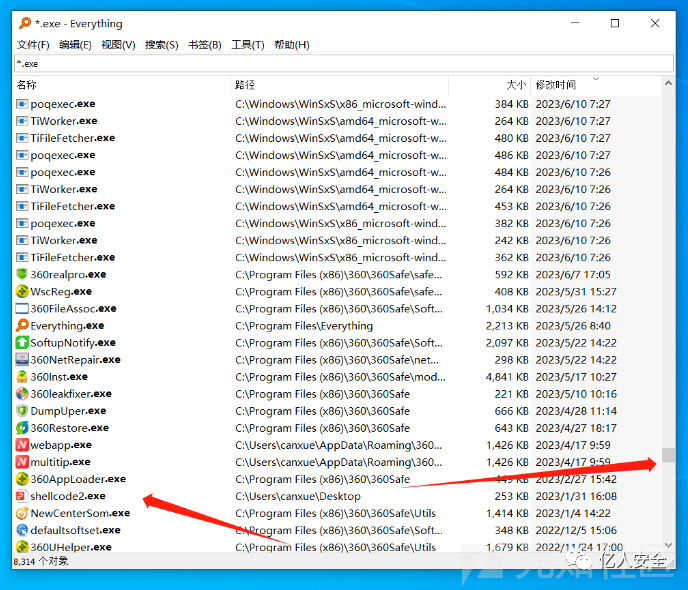
Task: Click the date 2023/1/31 16:08
Action: coord(576,496)
